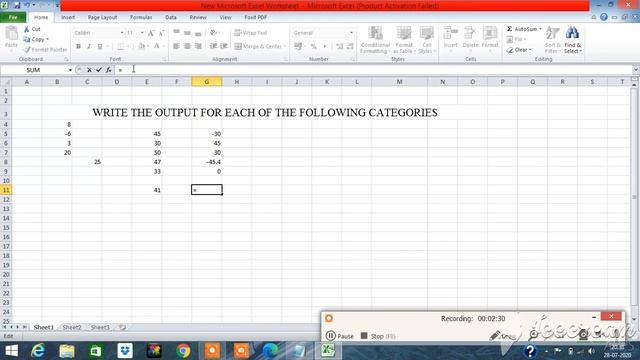Confirm entry with checkmark button

point(99,70)
